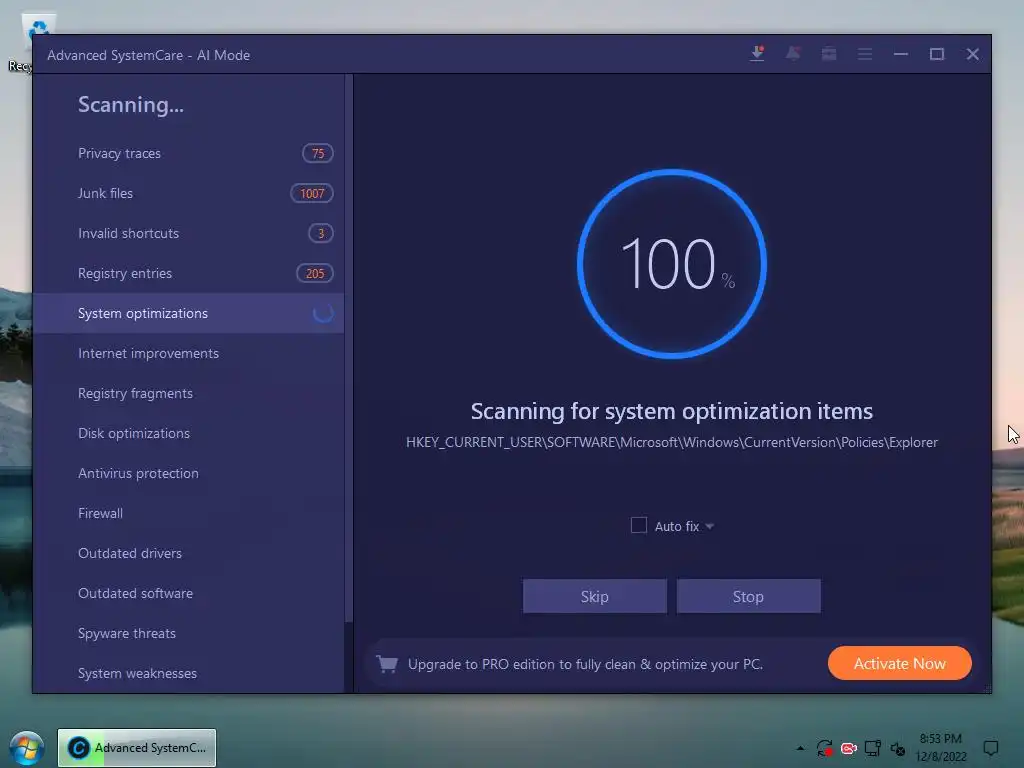This screenshot has height=768, width=1024.
Task: Select Registry fragments item
Action: (188, 393)
